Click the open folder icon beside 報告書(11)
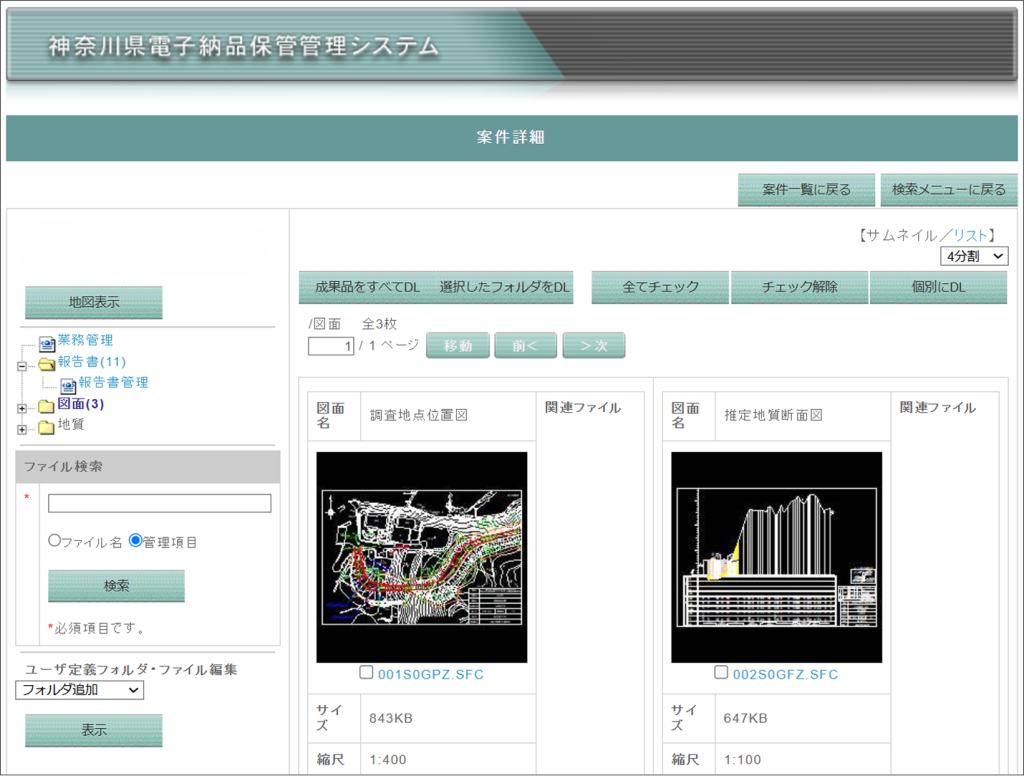 pos(47,363)
